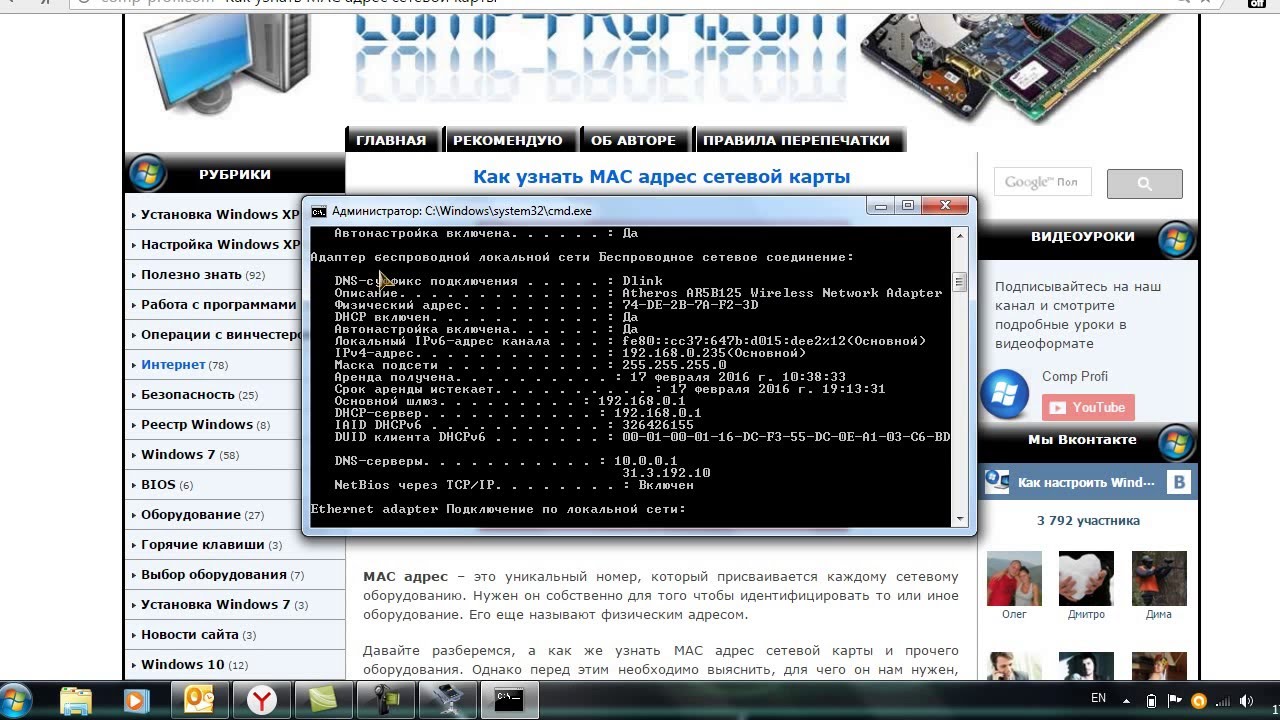The height and width of the screenshot is (720, 1280).
Task: Open the Windows Start menu orb
Action: click(16, 700)
